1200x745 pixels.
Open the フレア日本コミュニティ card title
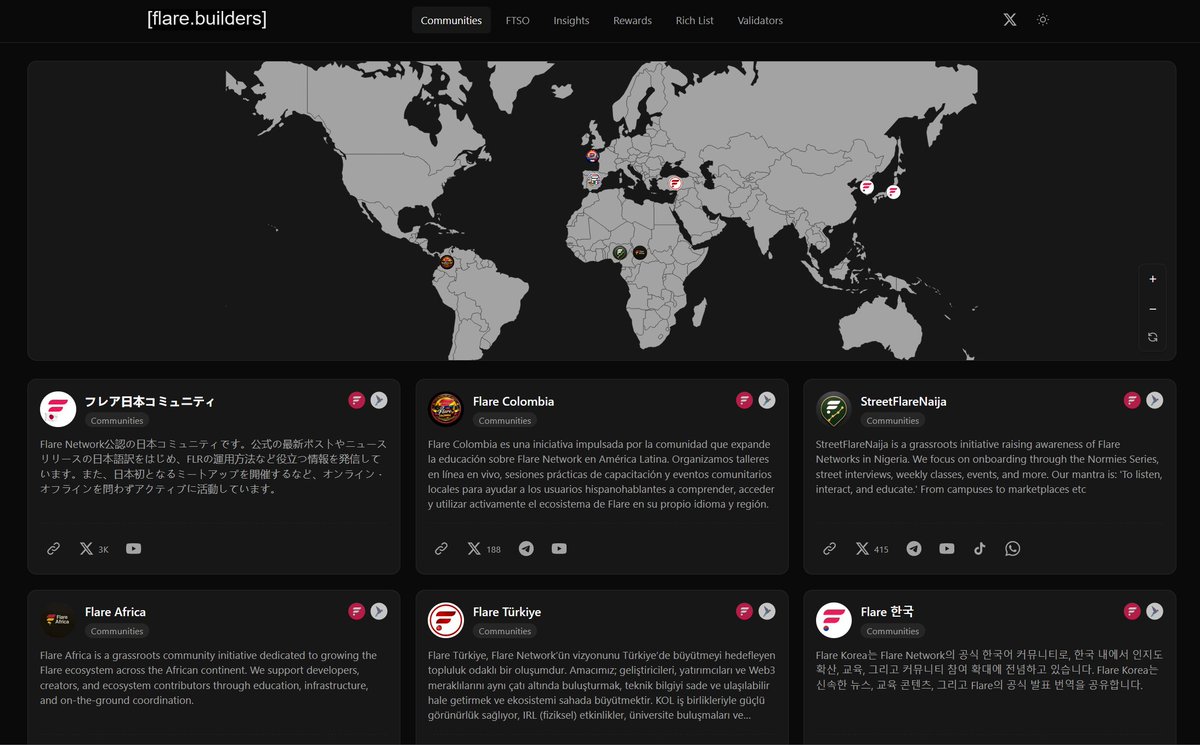150,401
